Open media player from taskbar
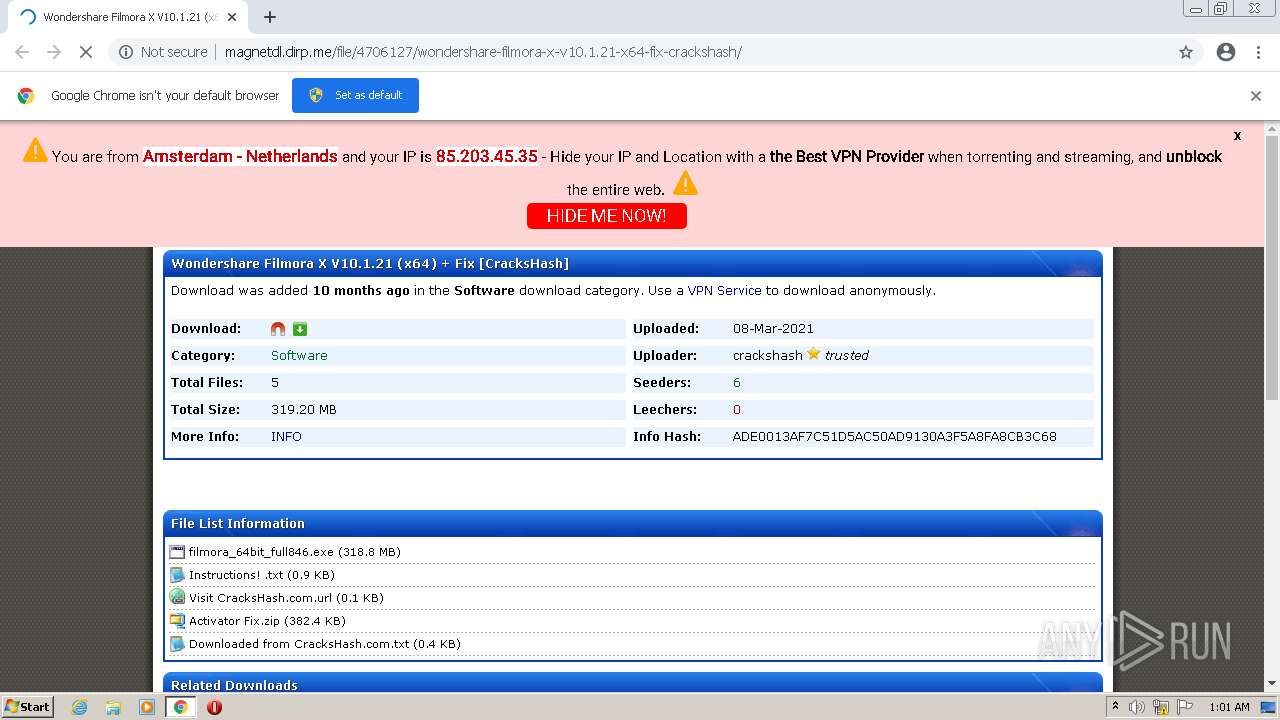1280x720 pixels. 147,707
